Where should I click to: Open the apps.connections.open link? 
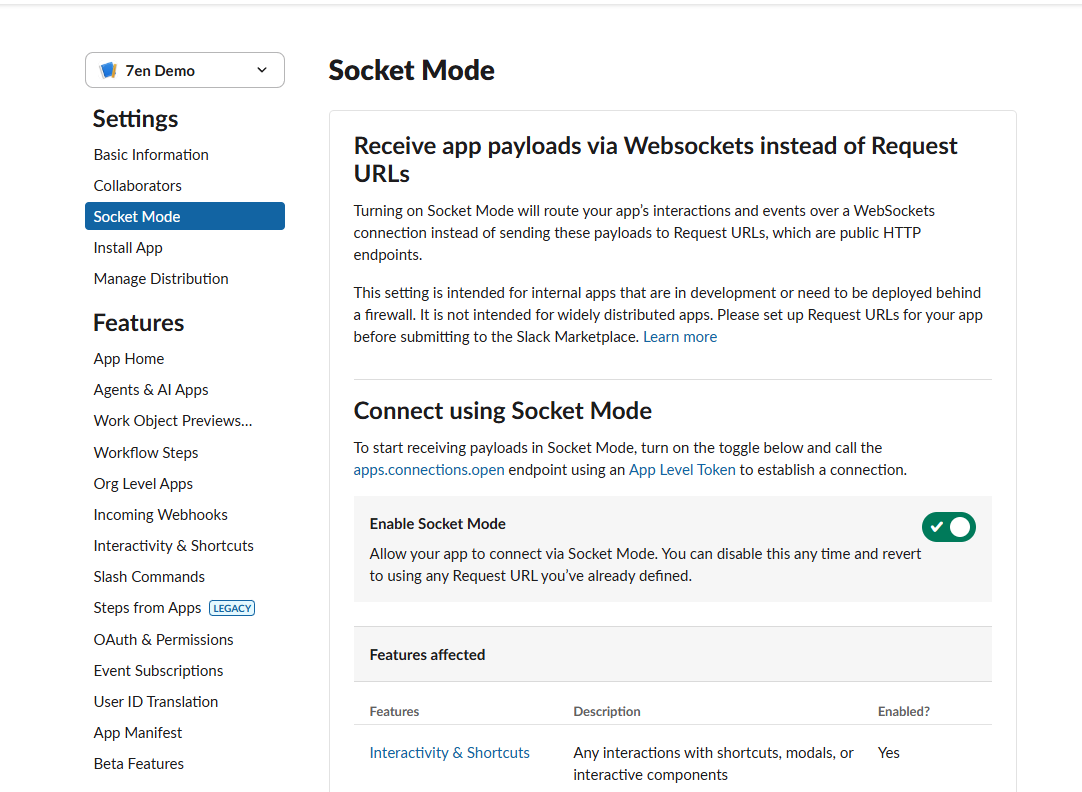(x=429, y=470)
